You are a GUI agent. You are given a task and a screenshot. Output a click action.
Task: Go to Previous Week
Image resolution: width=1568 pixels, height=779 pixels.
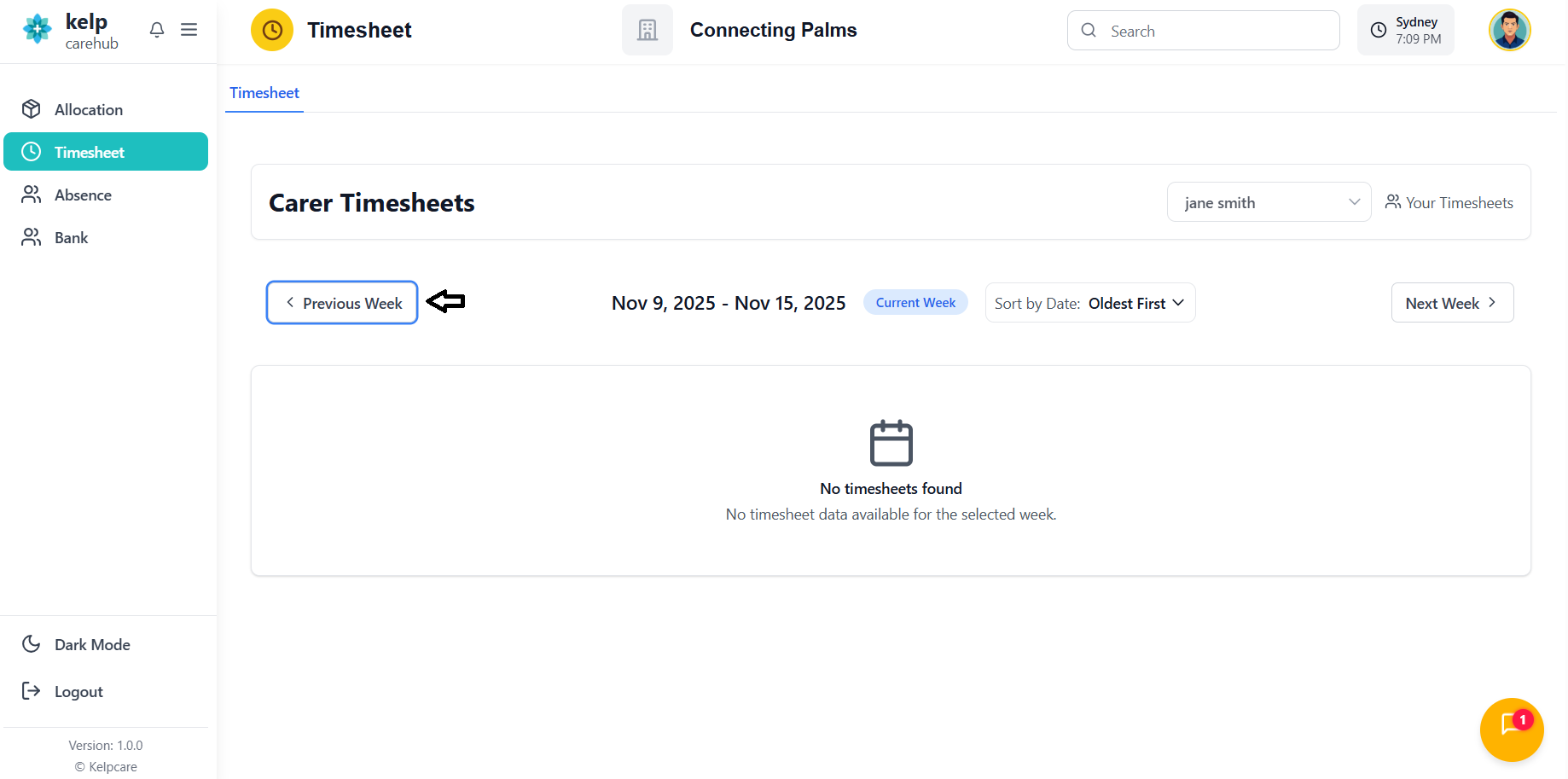click(342, 303)
